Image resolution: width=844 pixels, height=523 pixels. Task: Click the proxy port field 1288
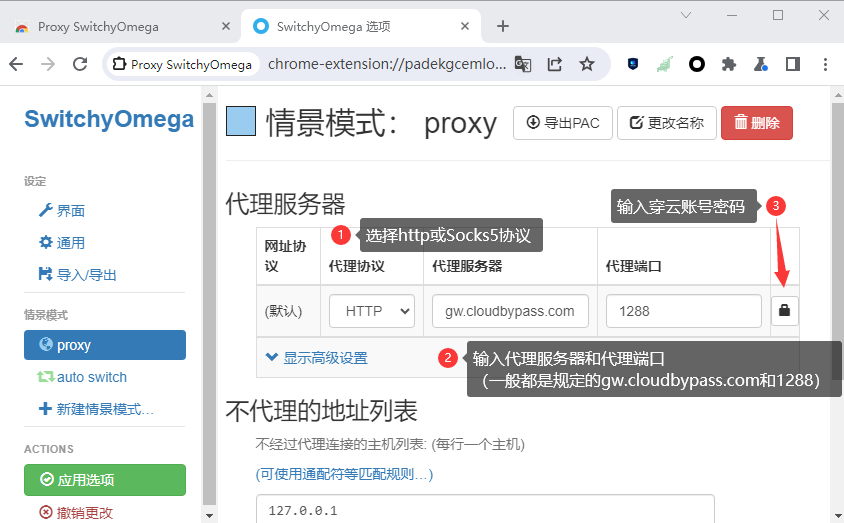684,311
